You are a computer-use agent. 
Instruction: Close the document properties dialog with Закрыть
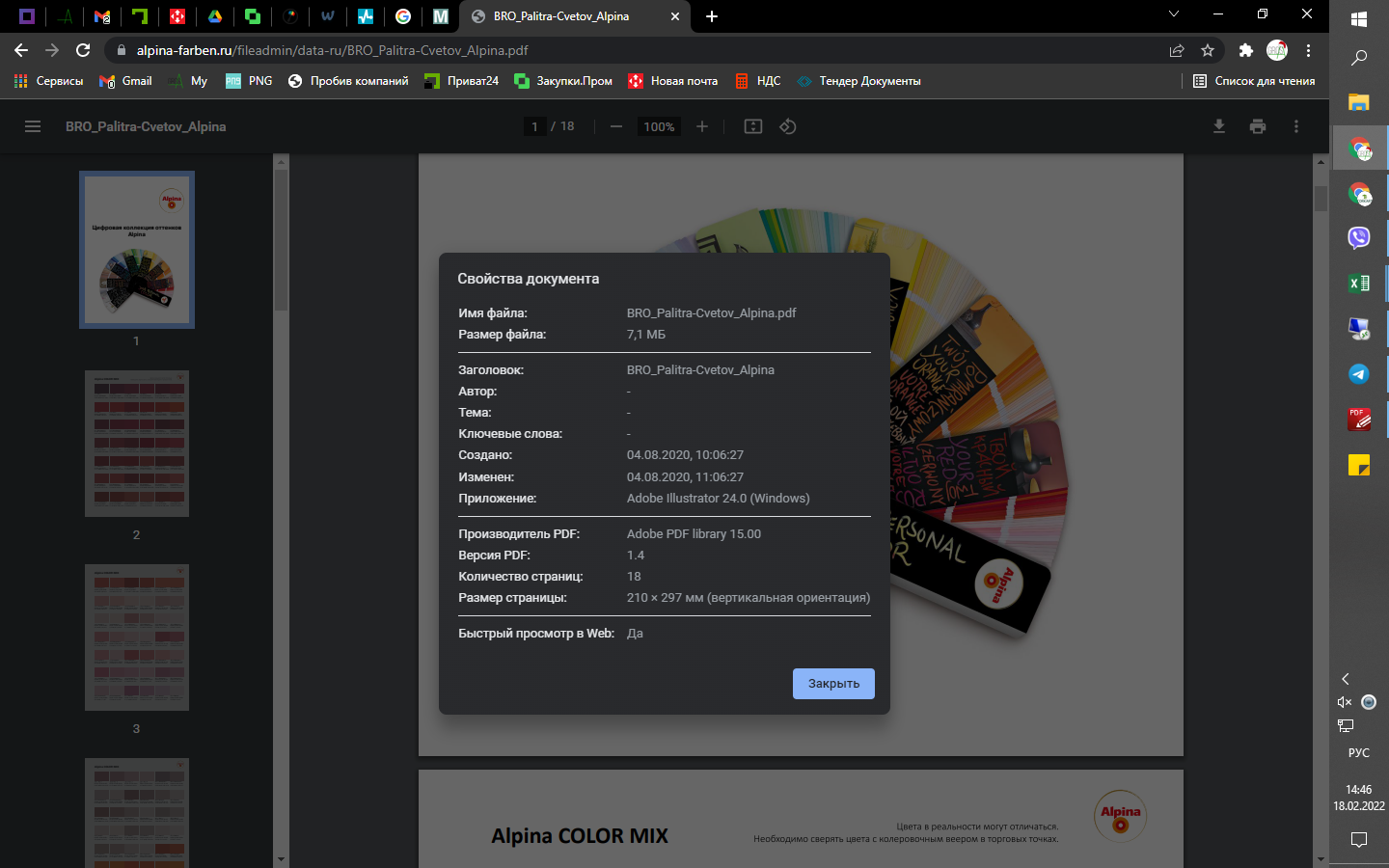click(833, 684)
